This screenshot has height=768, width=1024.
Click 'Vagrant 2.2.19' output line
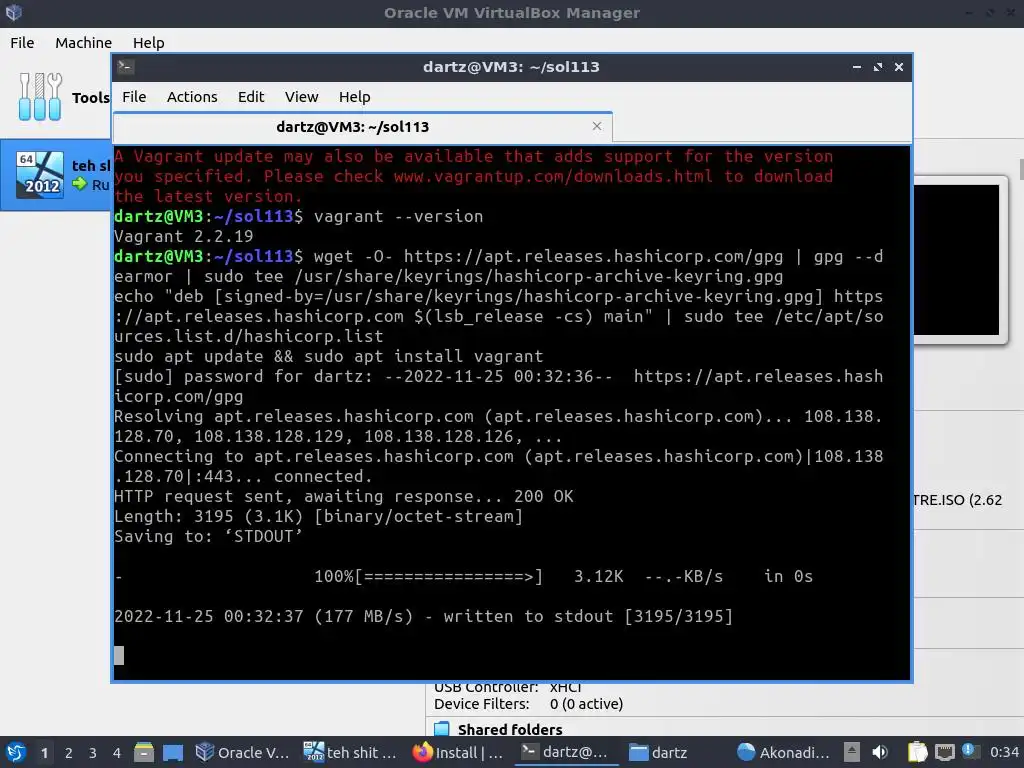[x=184, y=236]
